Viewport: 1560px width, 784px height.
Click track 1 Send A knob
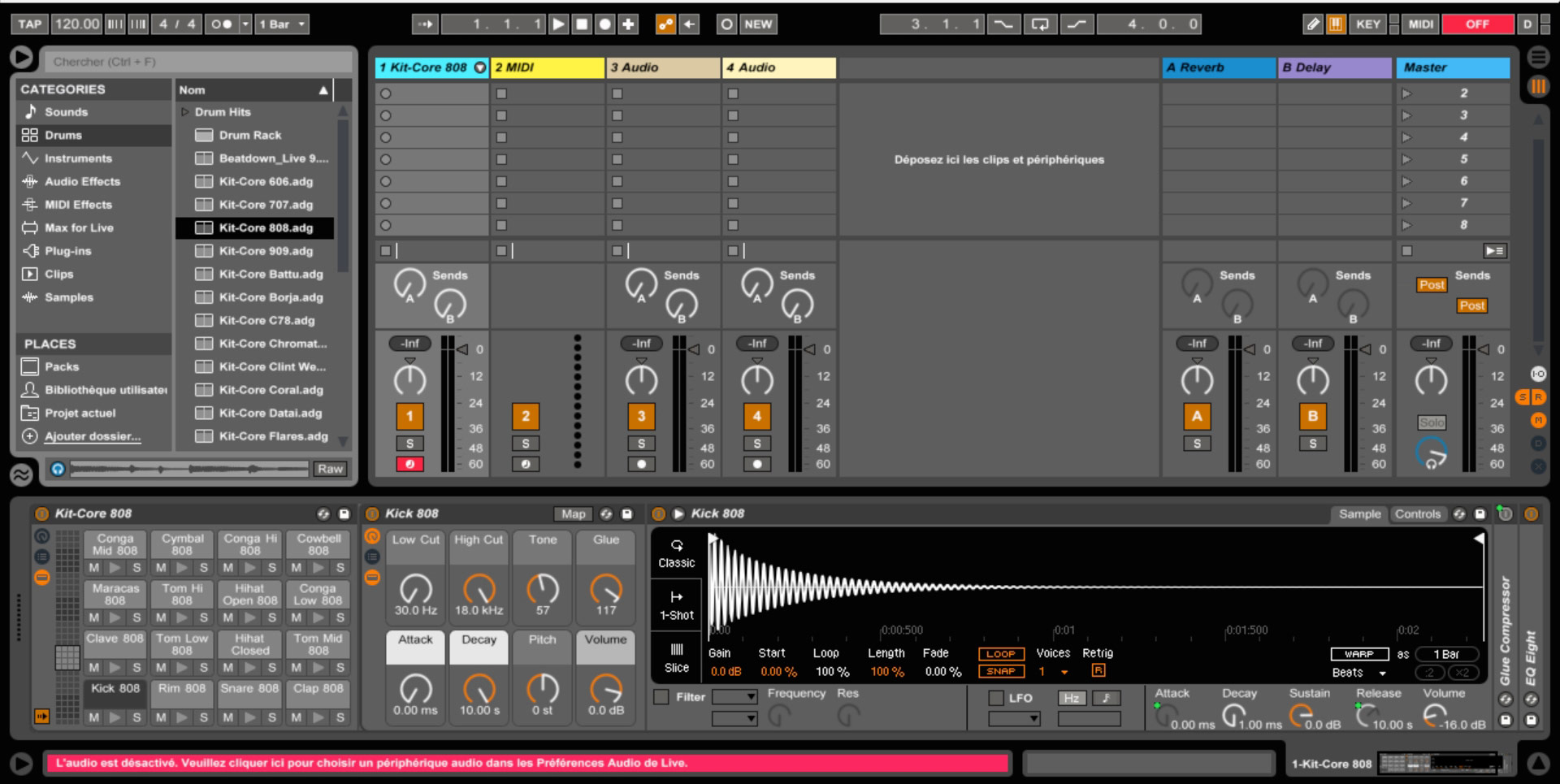[x=409, y=284]
